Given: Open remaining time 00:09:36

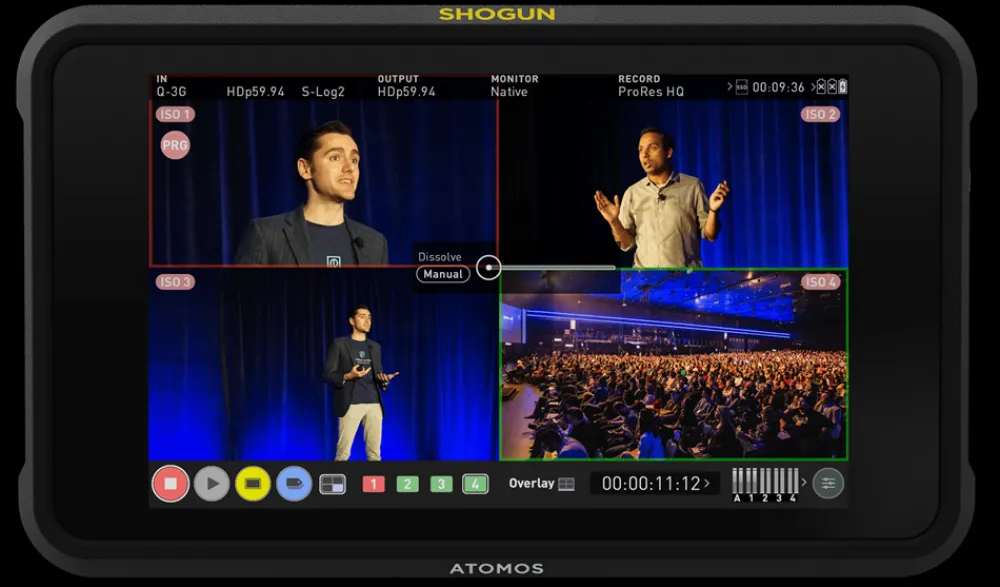Looking at the screenshot, I should 778,87.
